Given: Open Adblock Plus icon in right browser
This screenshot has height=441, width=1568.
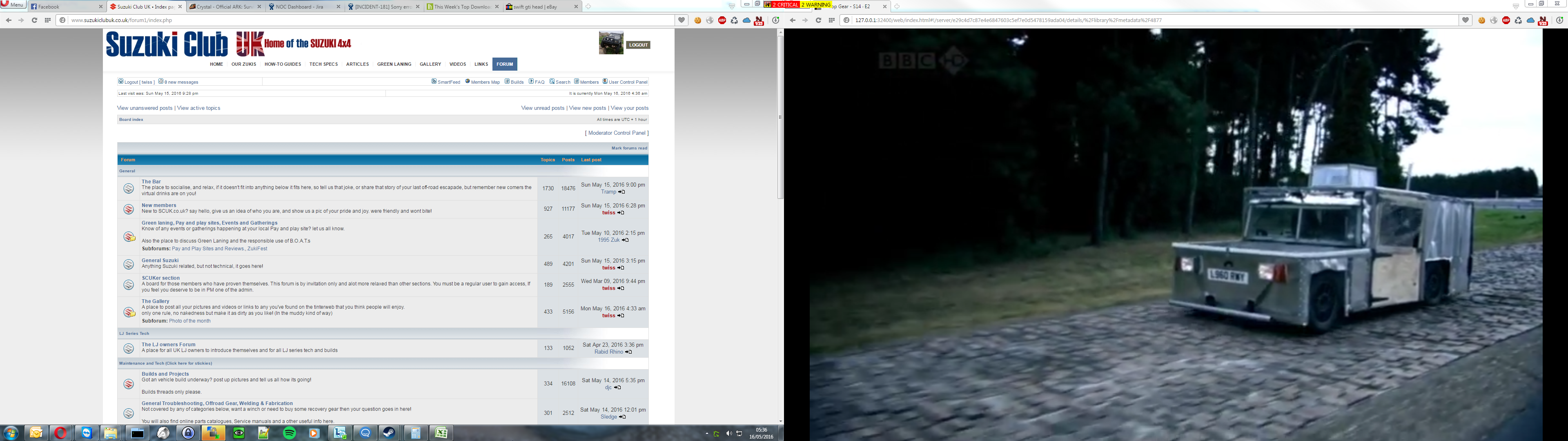Looking at the screenshot, I should pos(1506,20).
